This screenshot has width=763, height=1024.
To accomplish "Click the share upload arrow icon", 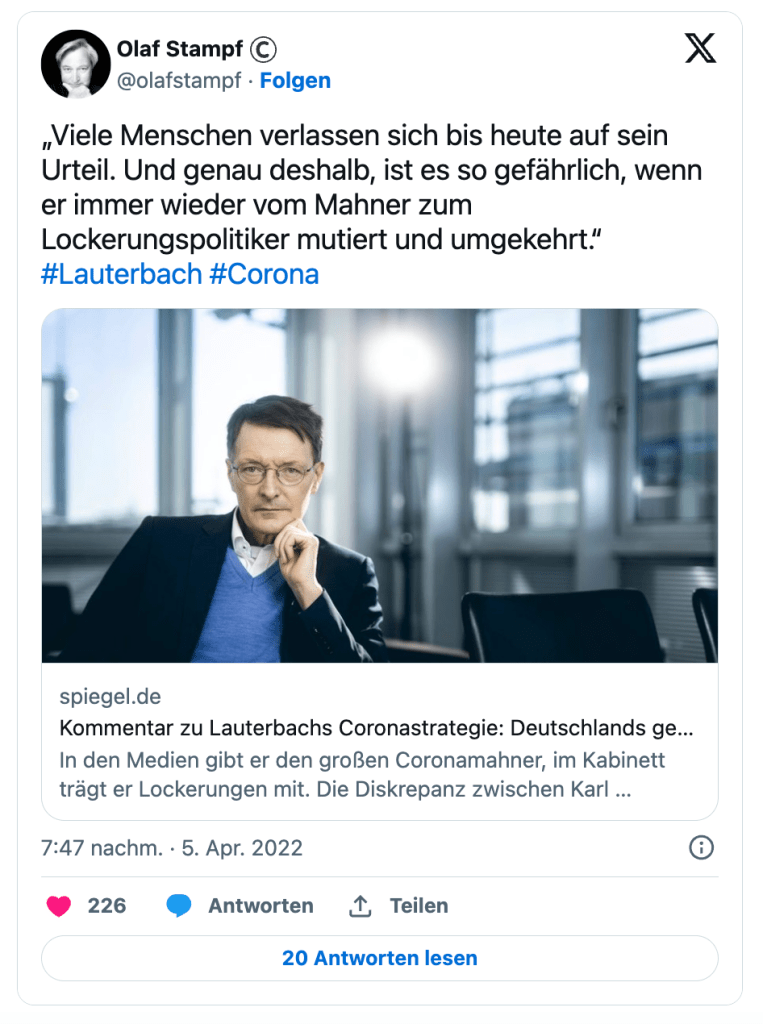I will coord(360,906).
